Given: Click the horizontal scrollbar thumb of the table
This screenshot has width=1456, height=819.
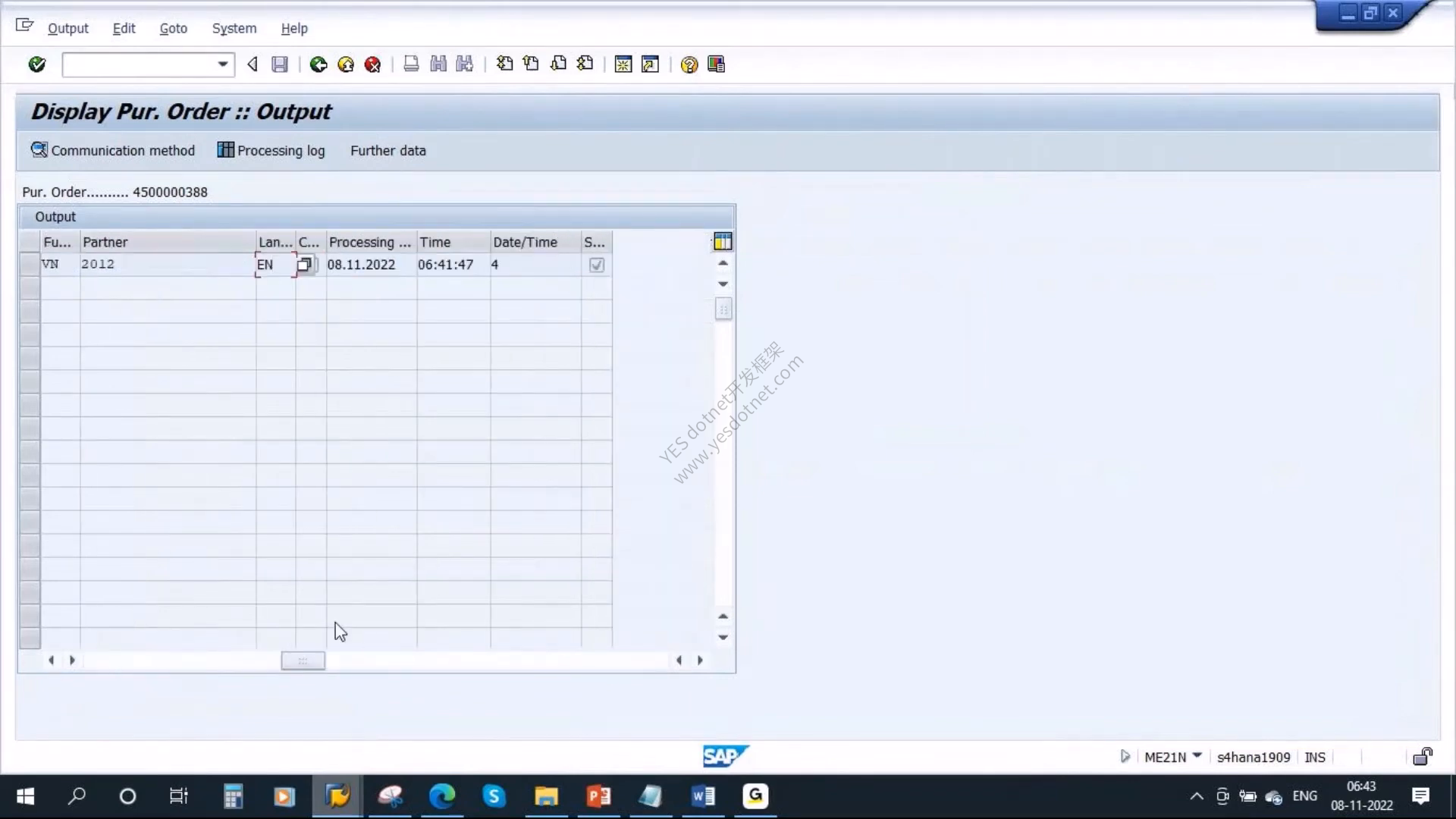Looking at the screenshot, I should click(303, 661).
